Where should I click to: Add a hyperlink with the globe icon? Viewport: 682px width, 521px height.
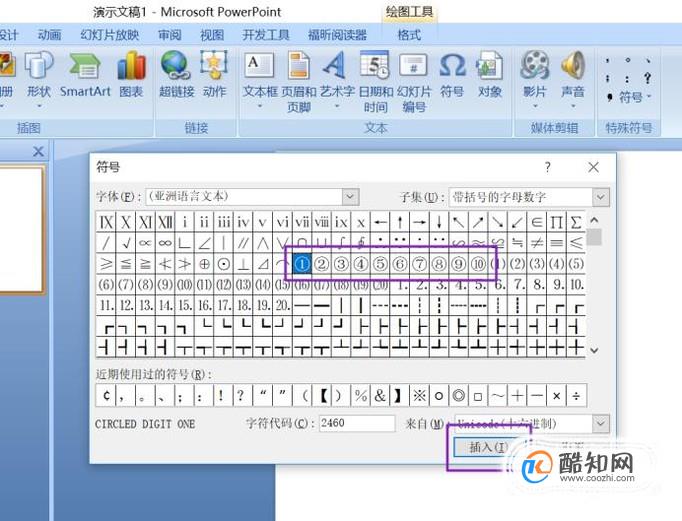point(177,75)
